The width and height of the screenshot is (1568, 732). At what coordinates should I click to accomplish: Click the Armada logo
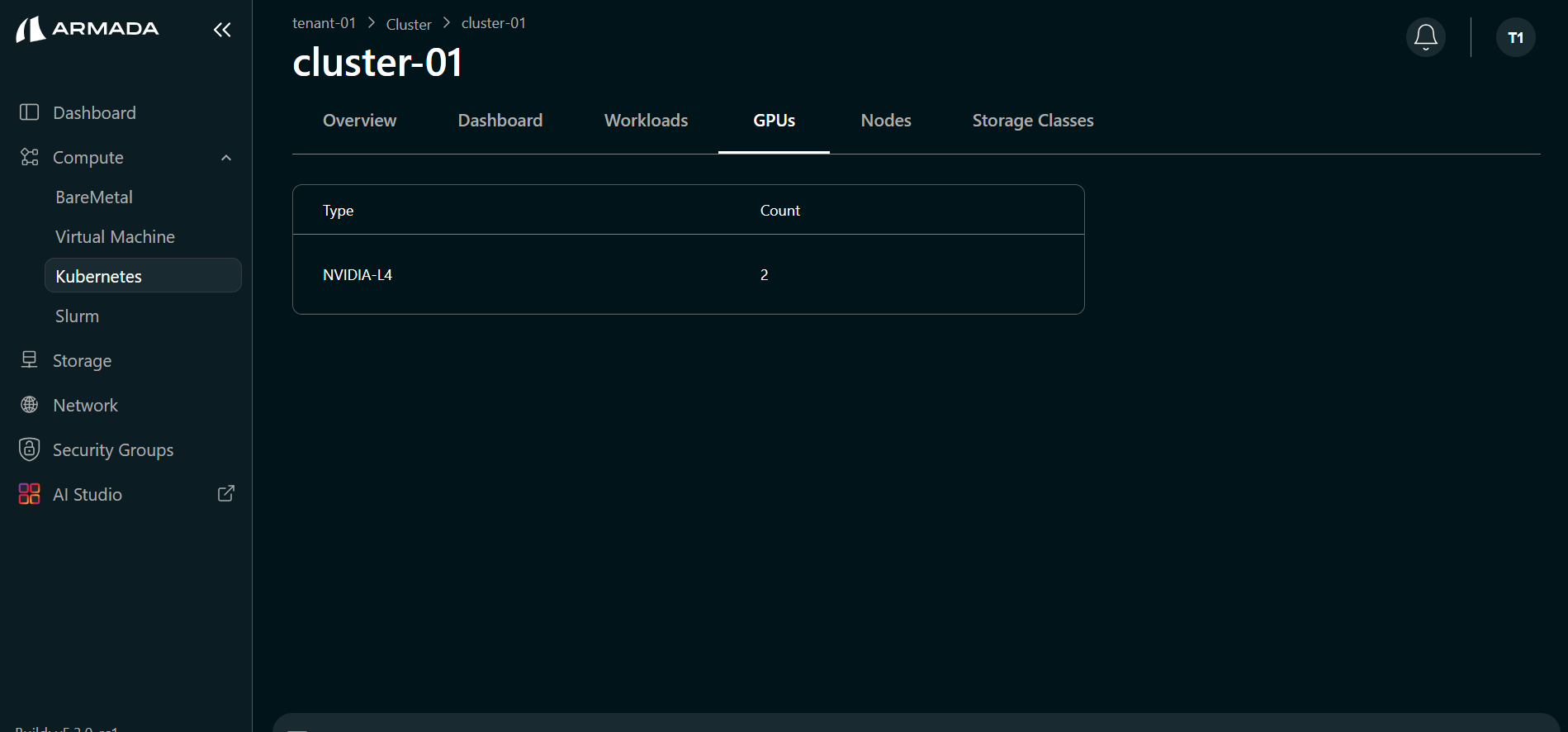[x=88, y=29]
